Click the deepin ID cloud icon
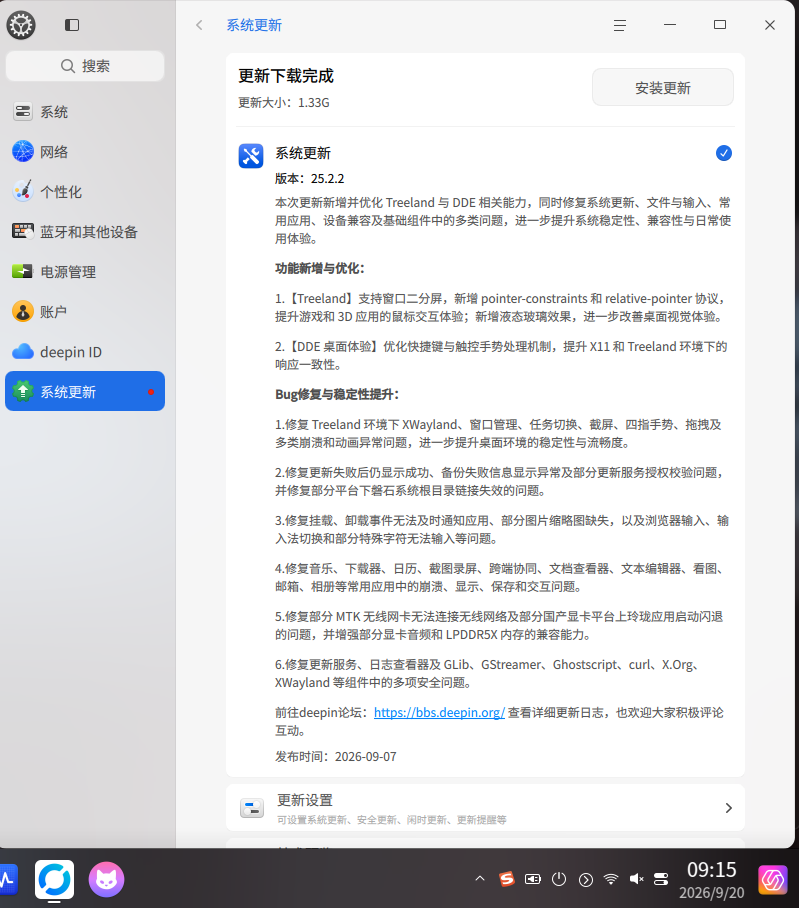Screen dimensions: 799x908 (x=23, y=351)
